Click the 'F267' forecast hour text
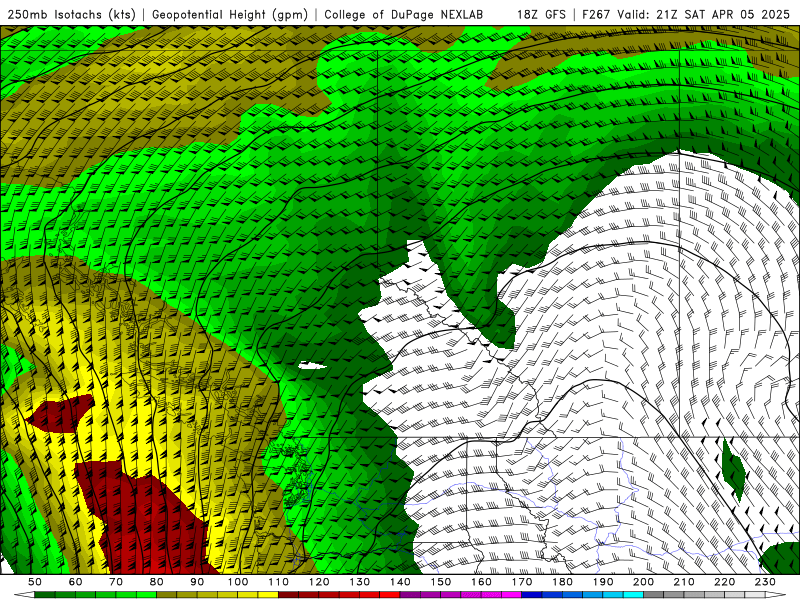The image size is (800, 600). click(x=596, y=14)
